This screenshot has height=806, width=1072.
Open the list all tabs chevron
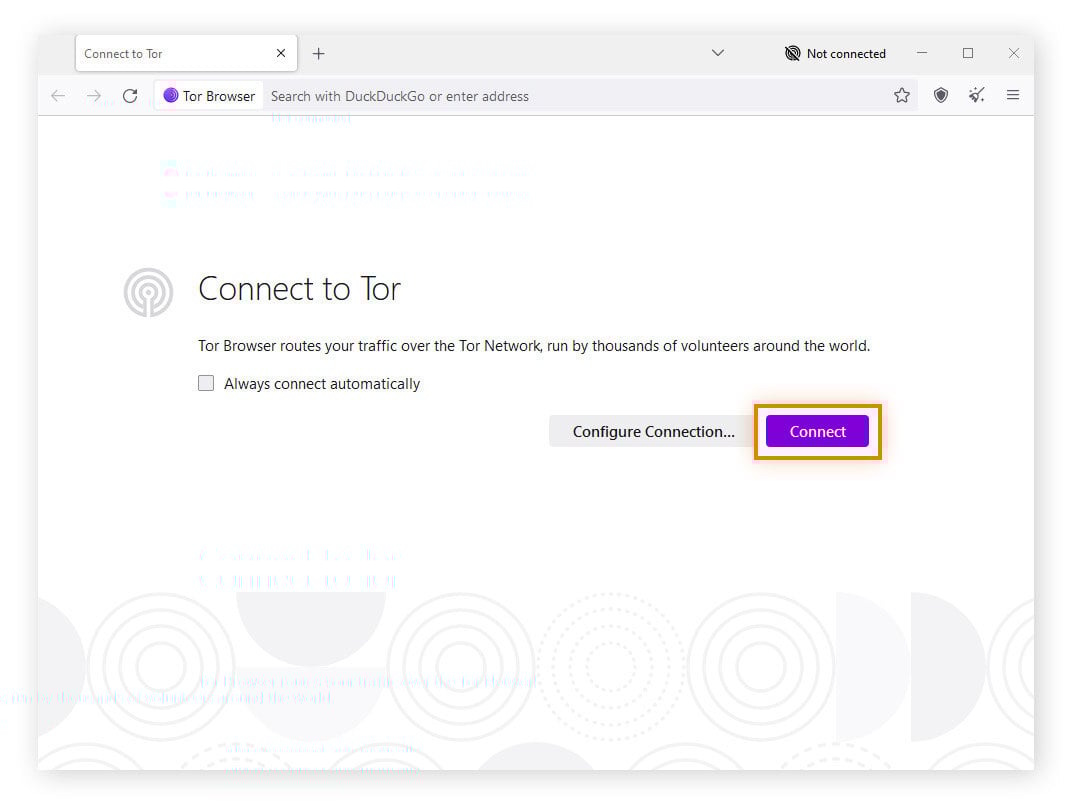pyautogui.click(x=717, y=53)
